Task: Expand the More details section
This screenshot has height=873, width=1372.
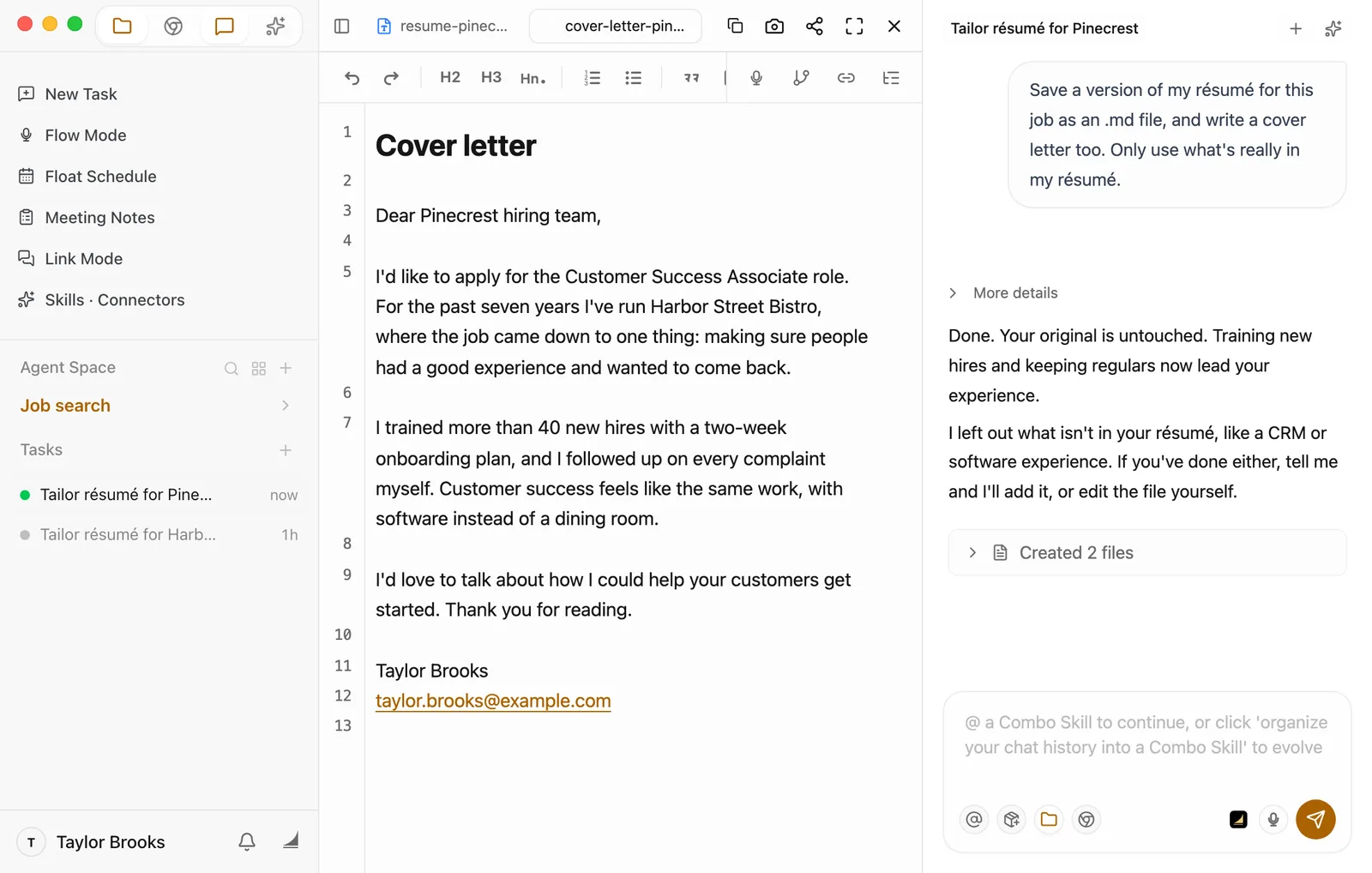Action: 1004,293
